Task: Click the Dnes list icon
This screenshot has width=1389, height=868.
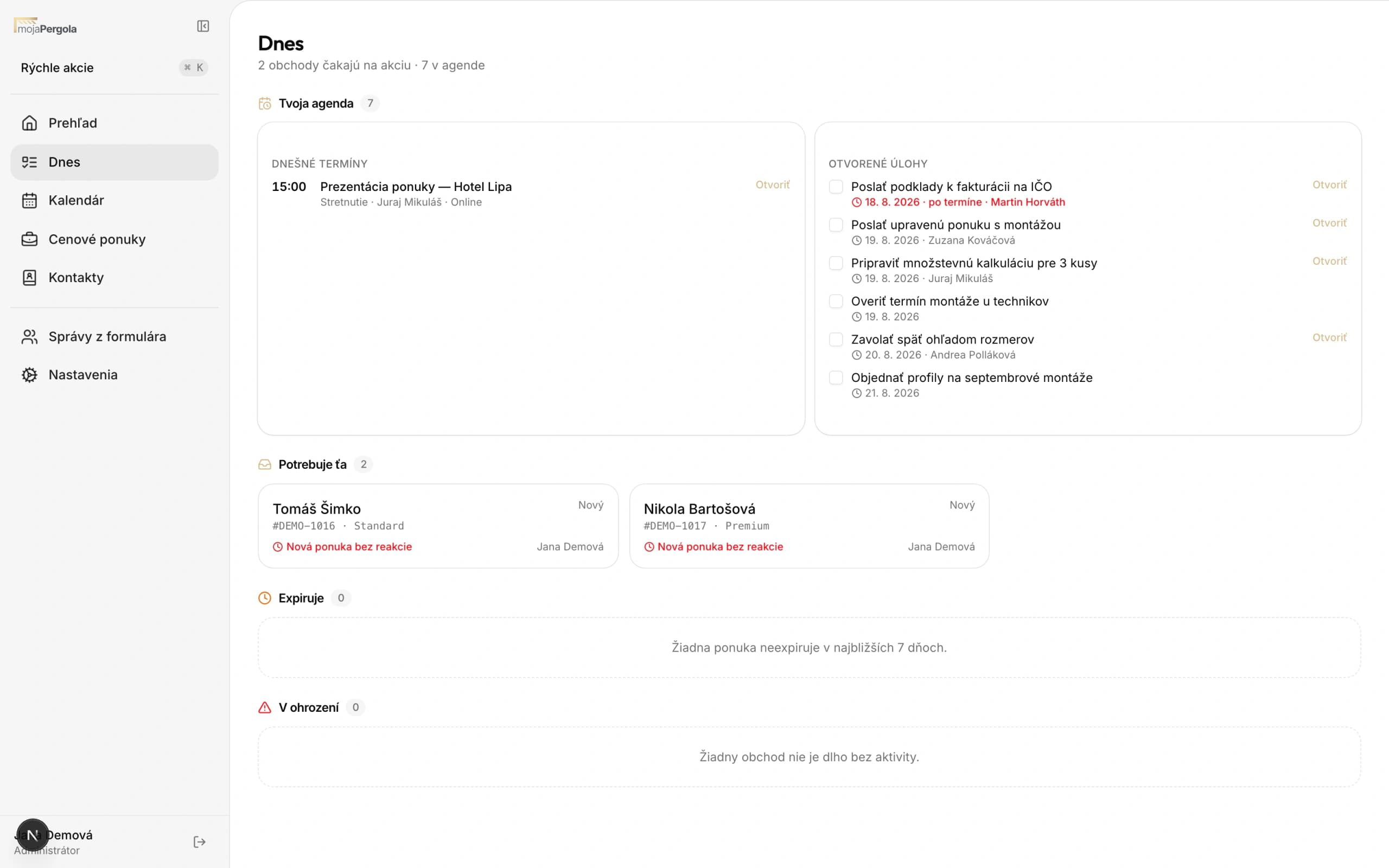Action: (29, 162)
